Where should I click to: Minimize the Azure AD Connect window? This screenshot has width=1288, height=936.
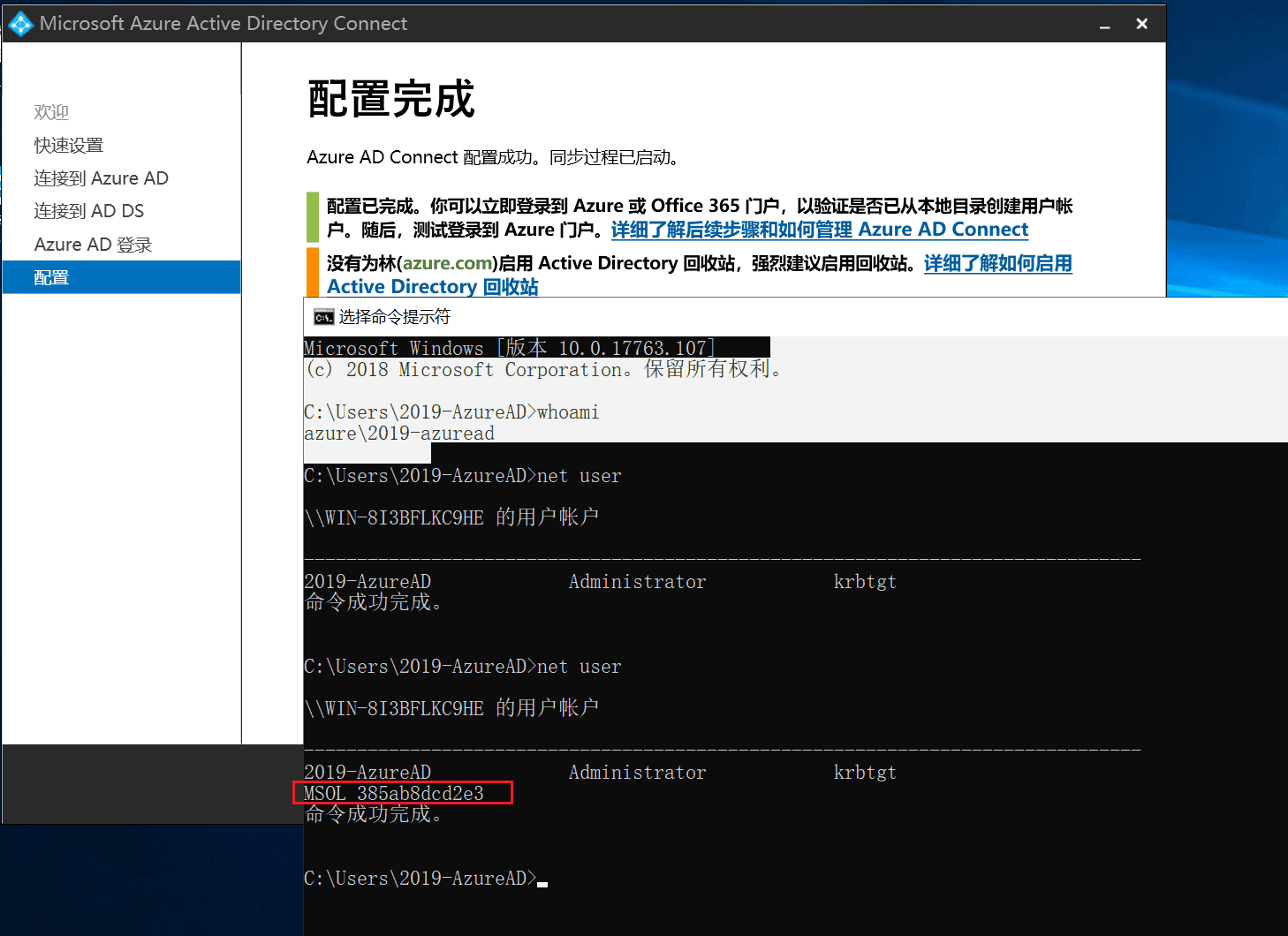(x=1104, y=25)
